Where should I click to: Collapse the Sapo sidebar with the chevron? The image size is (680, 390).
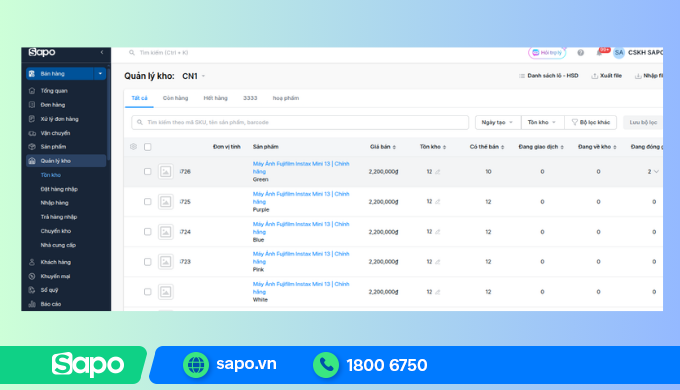tap(102, 52)
